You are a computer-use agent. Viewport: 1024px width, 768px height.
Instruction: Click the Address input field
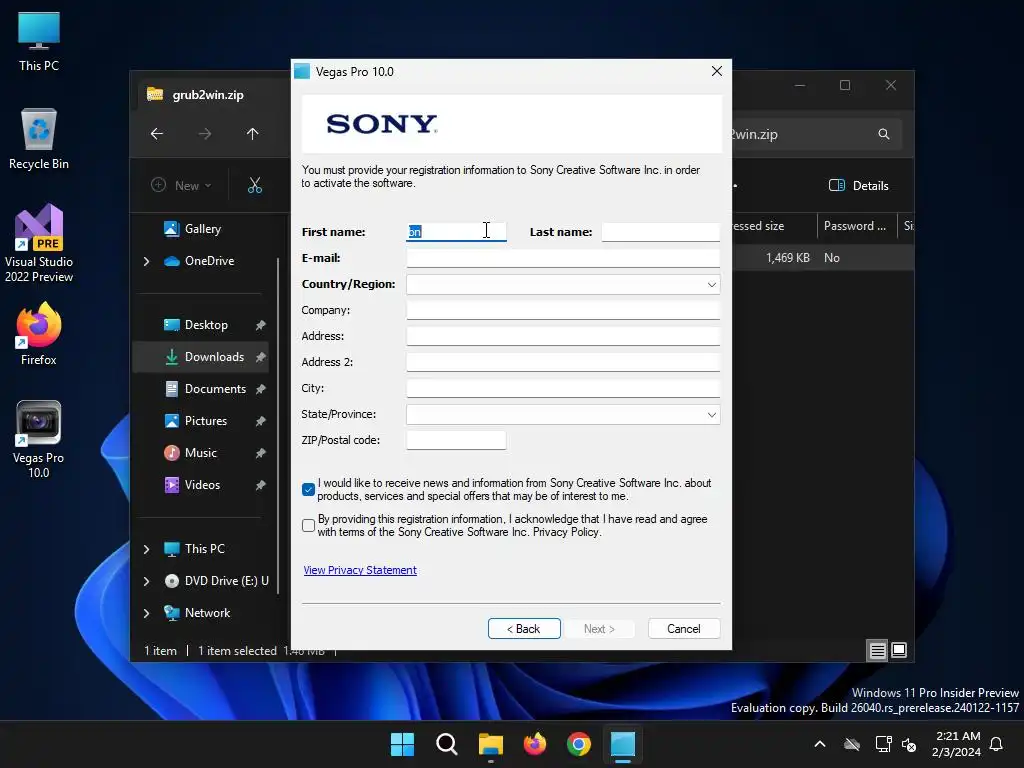pos(563,336)
